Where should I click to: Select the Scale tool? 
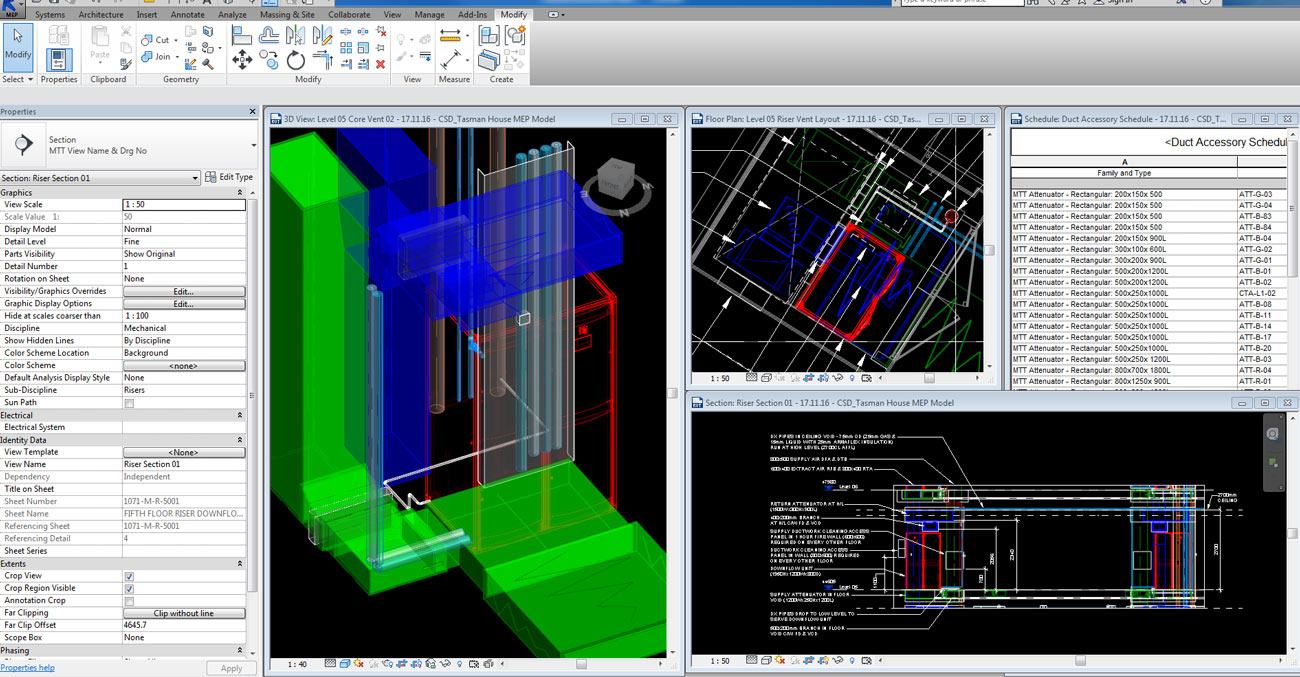tap(363, 48)
